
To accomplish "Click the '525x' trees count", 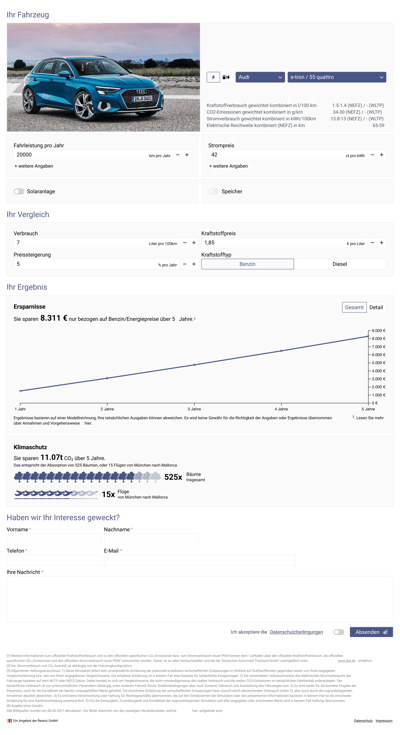I will coord(173,477).
